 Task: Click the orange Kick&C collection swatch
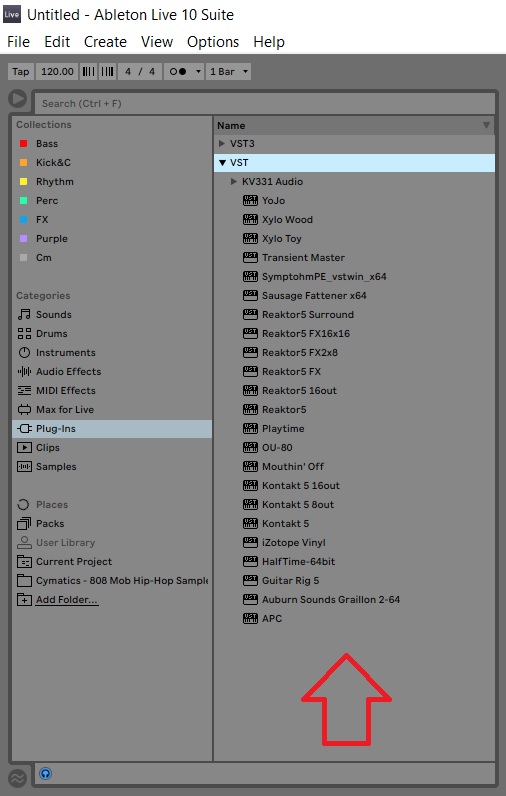(23, 162)
